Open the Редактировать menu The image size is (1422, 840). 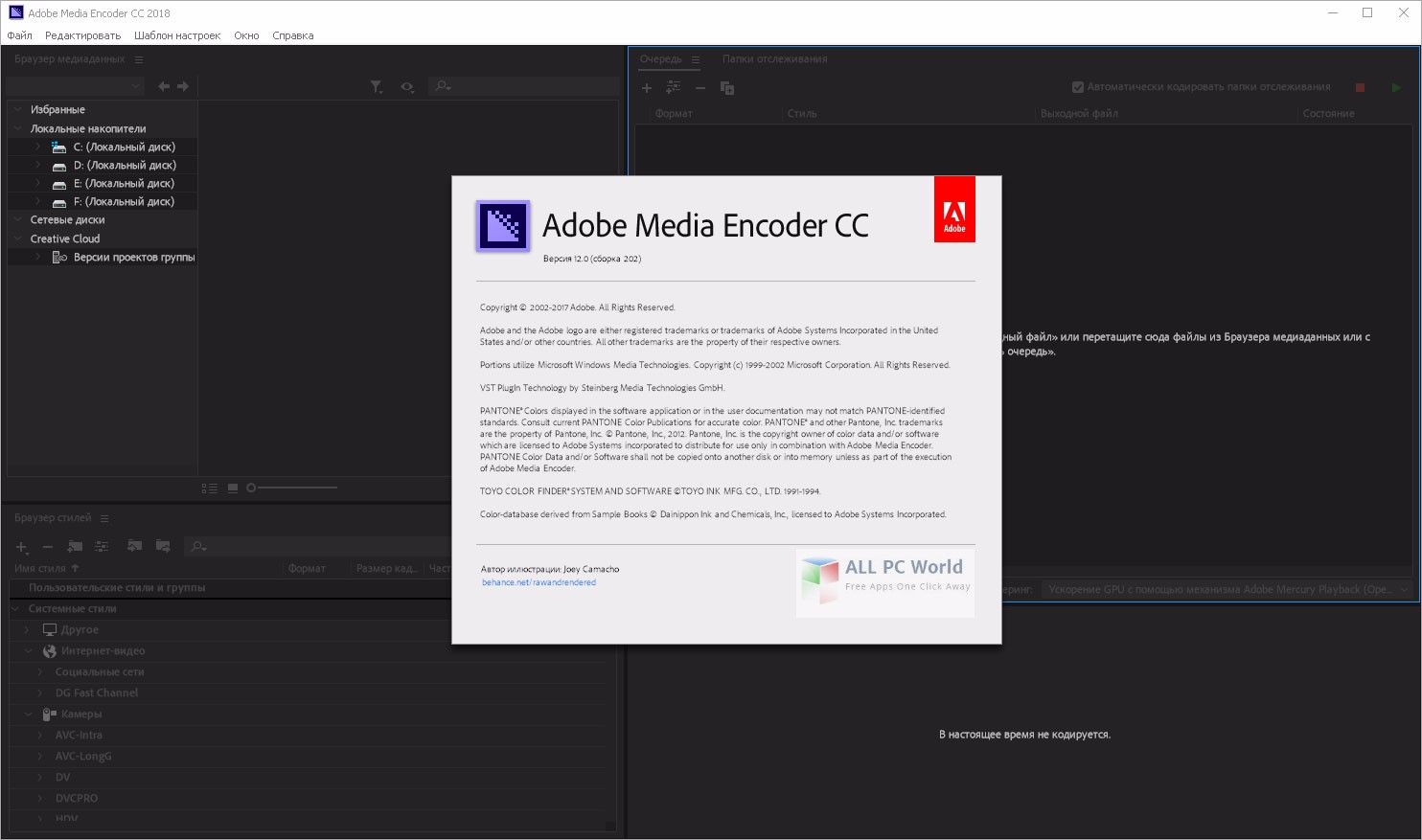[82, 35]
